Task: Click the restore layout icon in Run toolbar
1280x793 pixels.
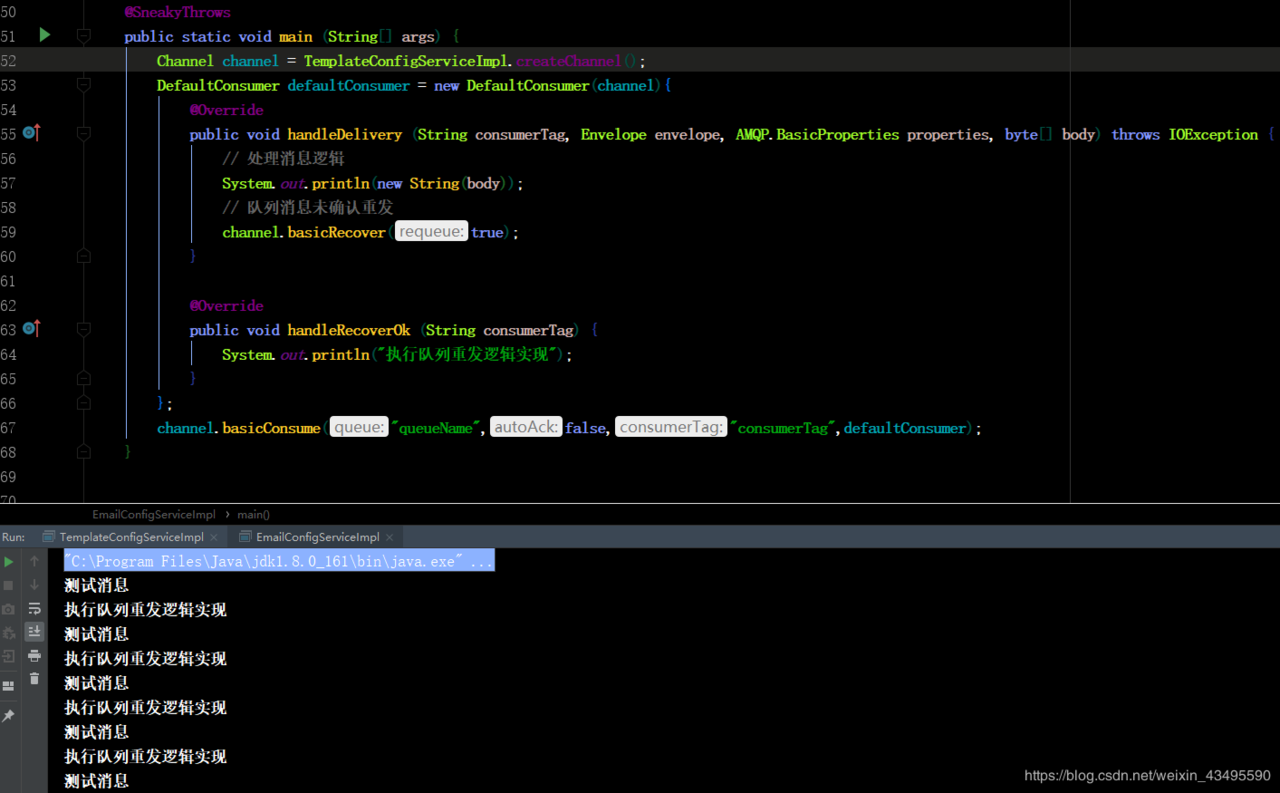Action: tap(9, 686)
